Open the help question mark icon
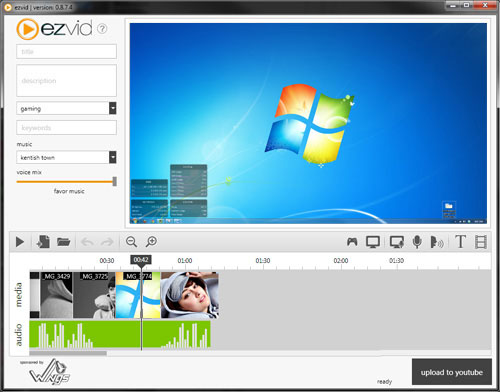Screen dimensions: 500x392 click(x=102, y=29)
